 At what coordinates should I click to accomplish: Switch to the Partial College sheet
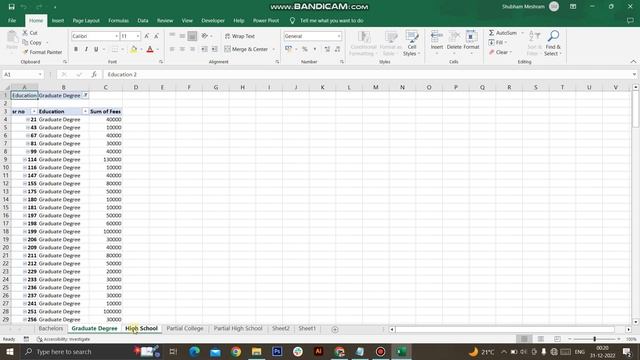click(x=184, y=329)
